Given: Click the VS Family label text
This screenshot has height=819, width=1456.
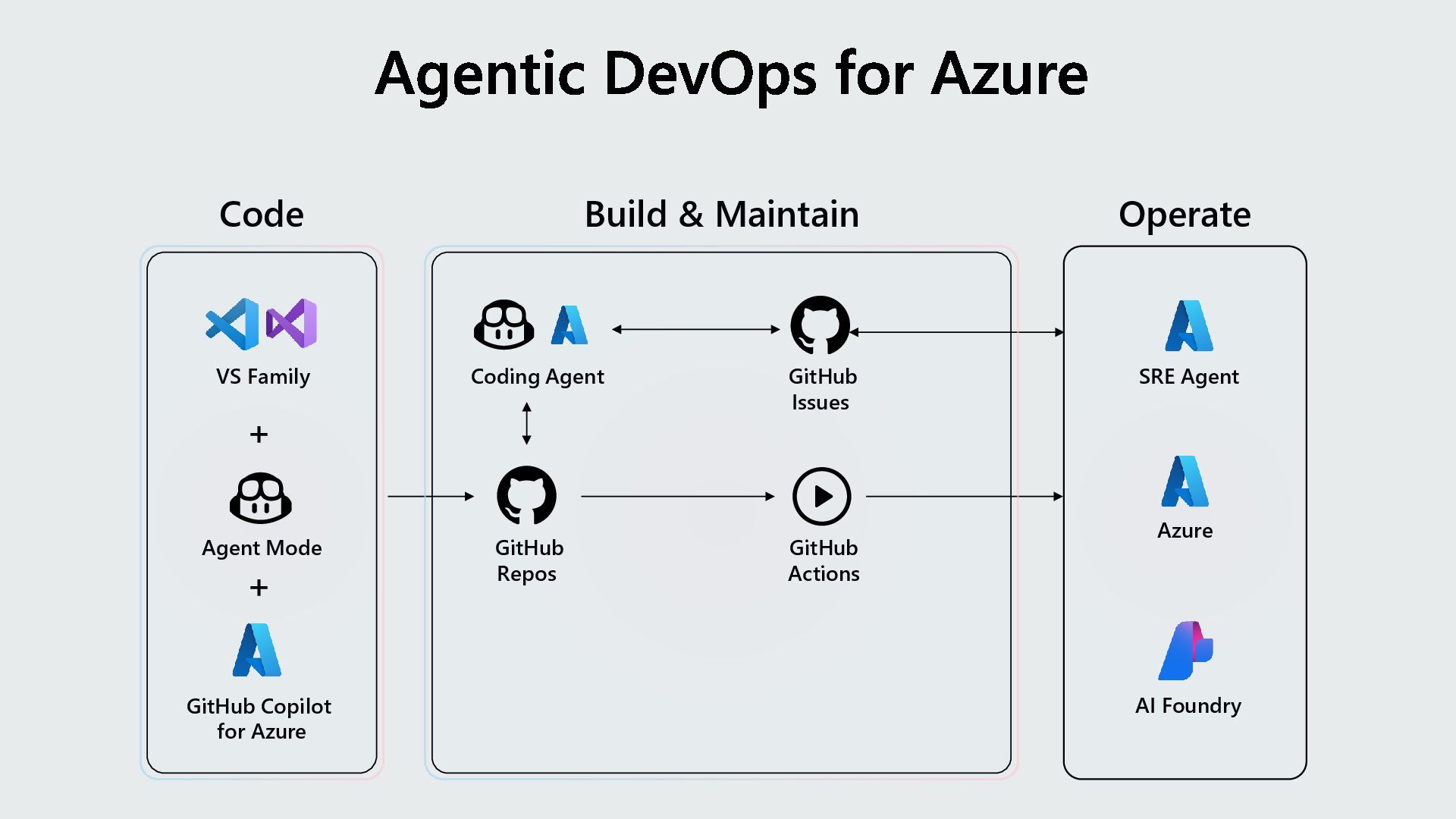Looking at the screenshot, I should coord(262,376).
